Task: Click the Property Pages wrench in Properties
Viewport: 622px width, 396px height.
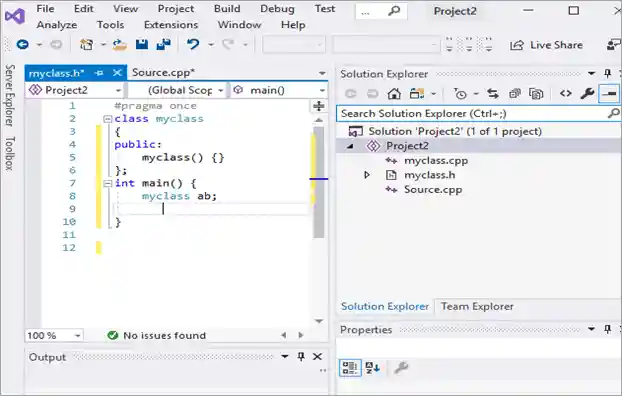Action: click(401, 368)
